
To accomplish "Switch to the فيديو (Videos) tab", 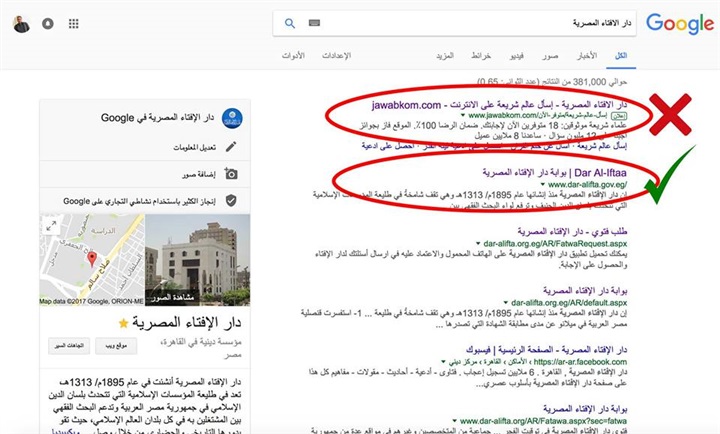I will tap(517, 56).
